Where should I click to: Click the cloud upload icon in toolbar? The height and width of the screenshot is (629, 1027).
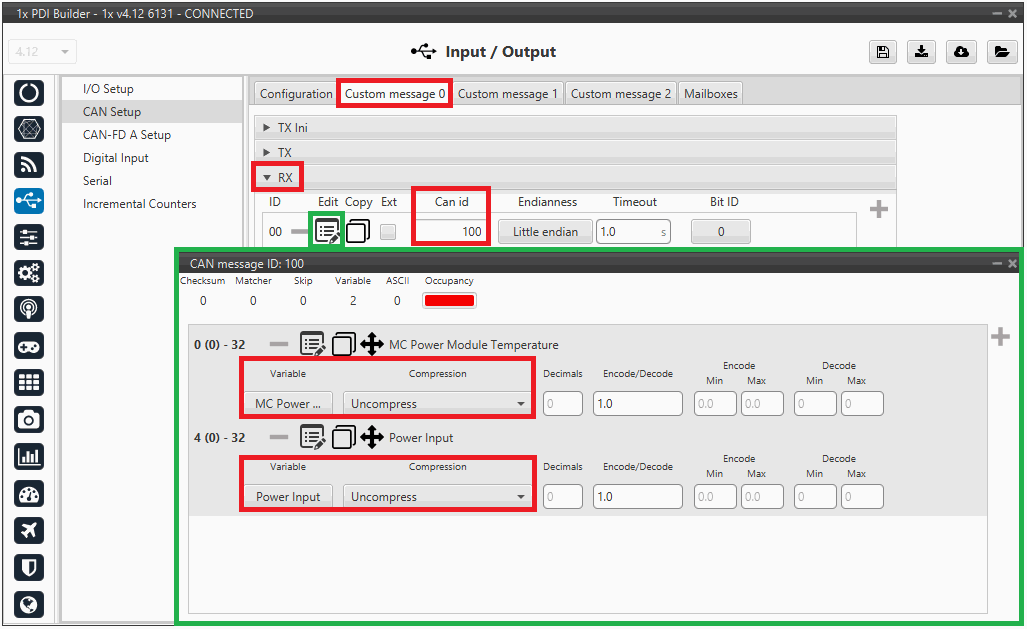click(961, 52)
